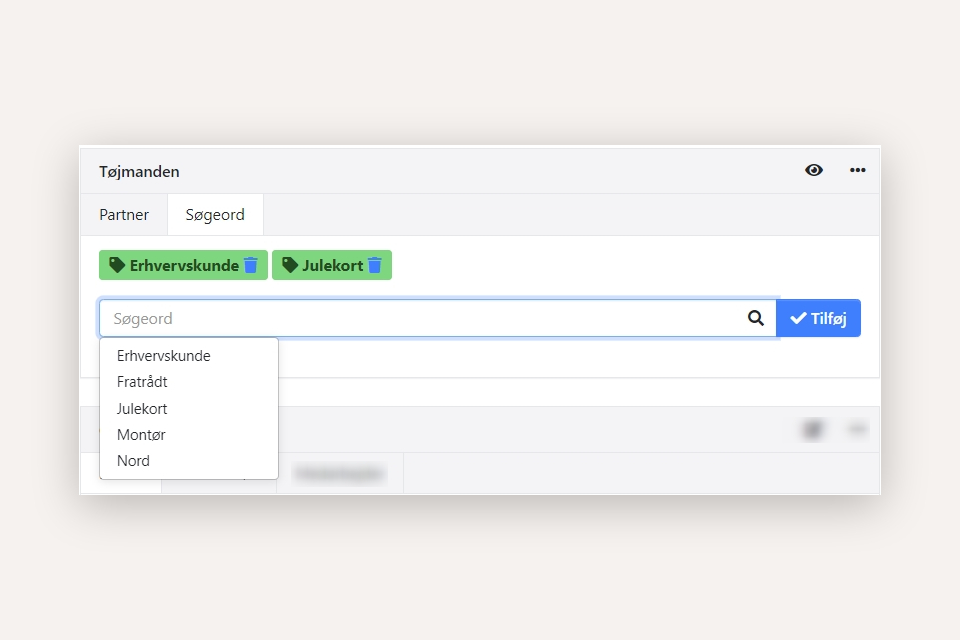Remove the Julekort tag with trash icon
The height and width of the screenshot is (640, 960).
click(375, 265)
